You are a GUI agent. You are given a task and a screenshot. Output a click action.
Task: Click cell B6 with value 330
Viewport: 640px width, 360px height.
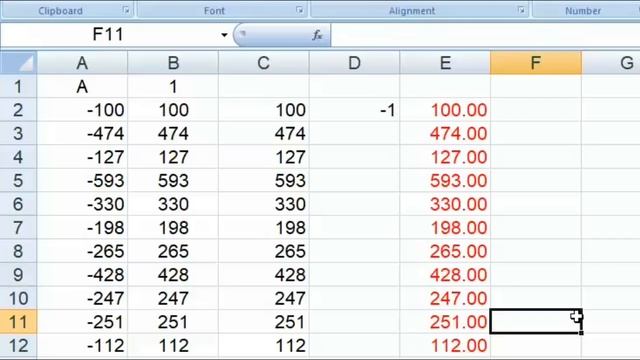pos(173,204)
